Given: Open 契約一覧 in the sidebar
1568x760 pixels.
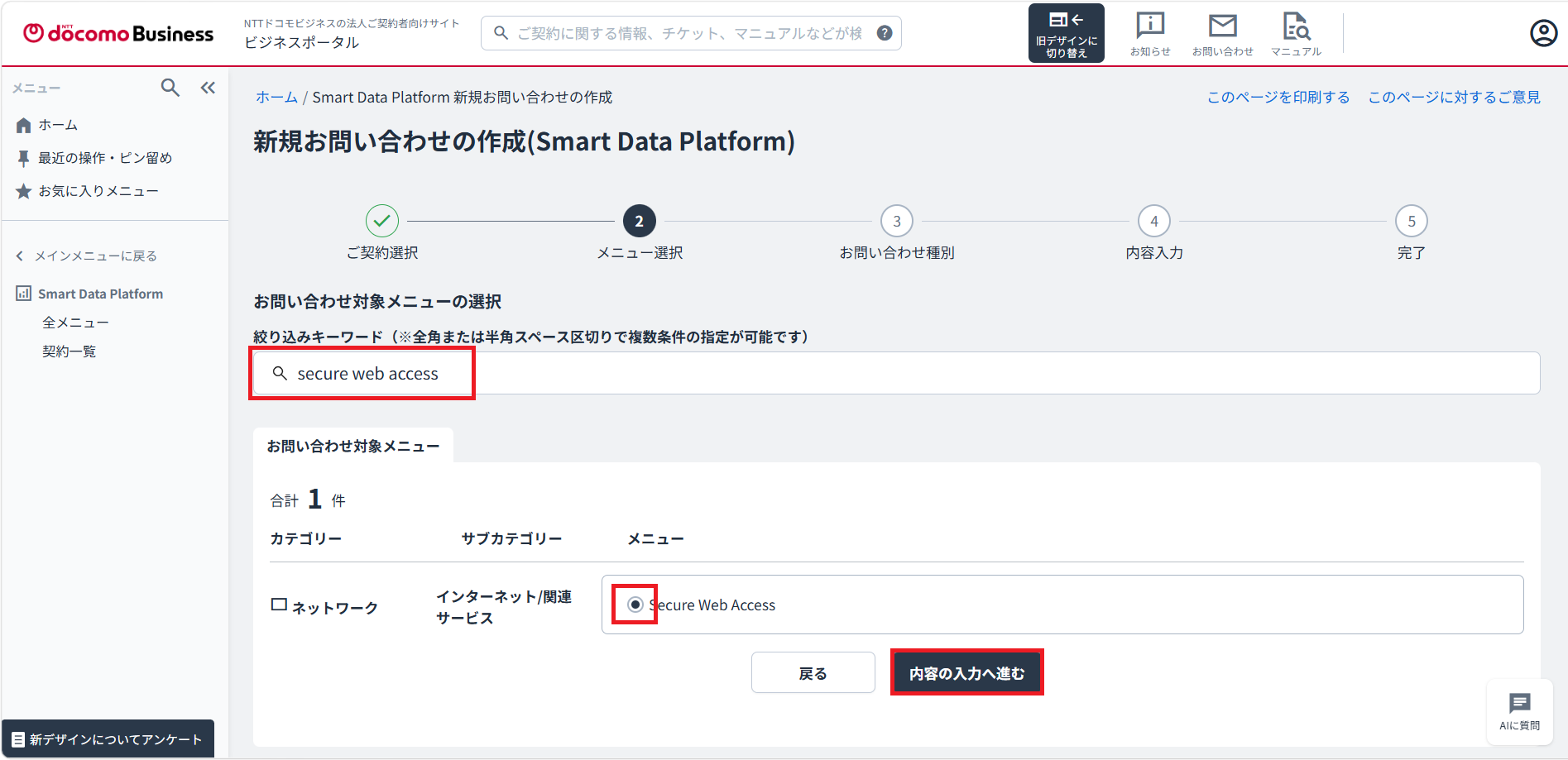Looking at the screenshot, I should click(x=70, y=351).
